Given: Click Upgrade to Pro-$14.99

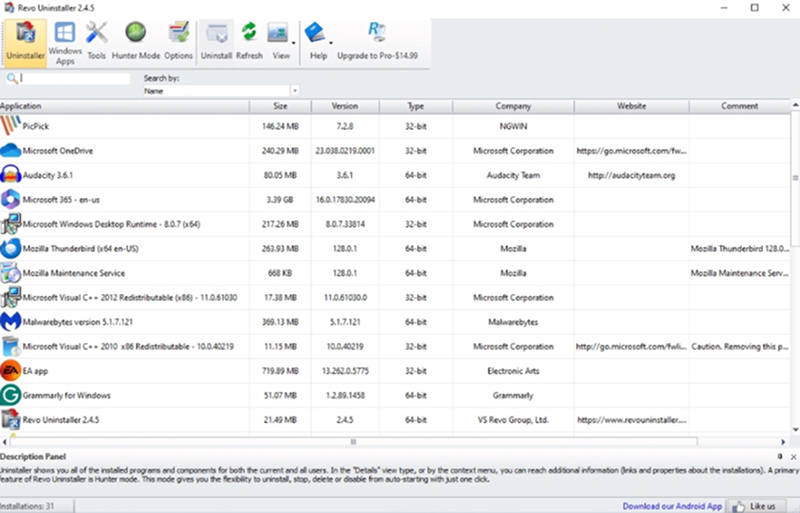Looking at the screenshot, I should click(x=378, y=41).
